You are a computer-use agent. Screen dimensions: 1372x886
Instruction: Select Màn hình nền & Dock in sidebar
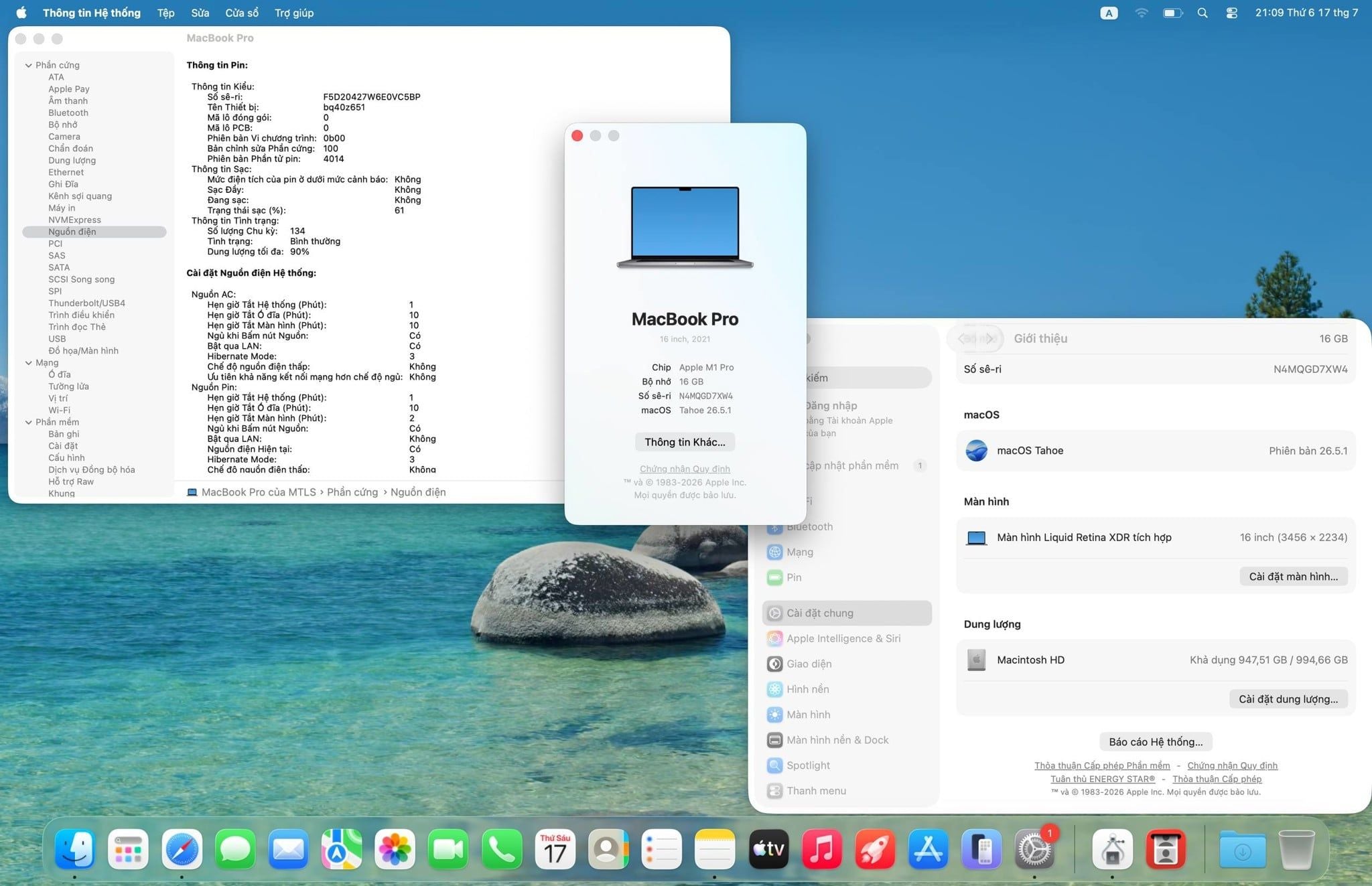tap(847, 740)
